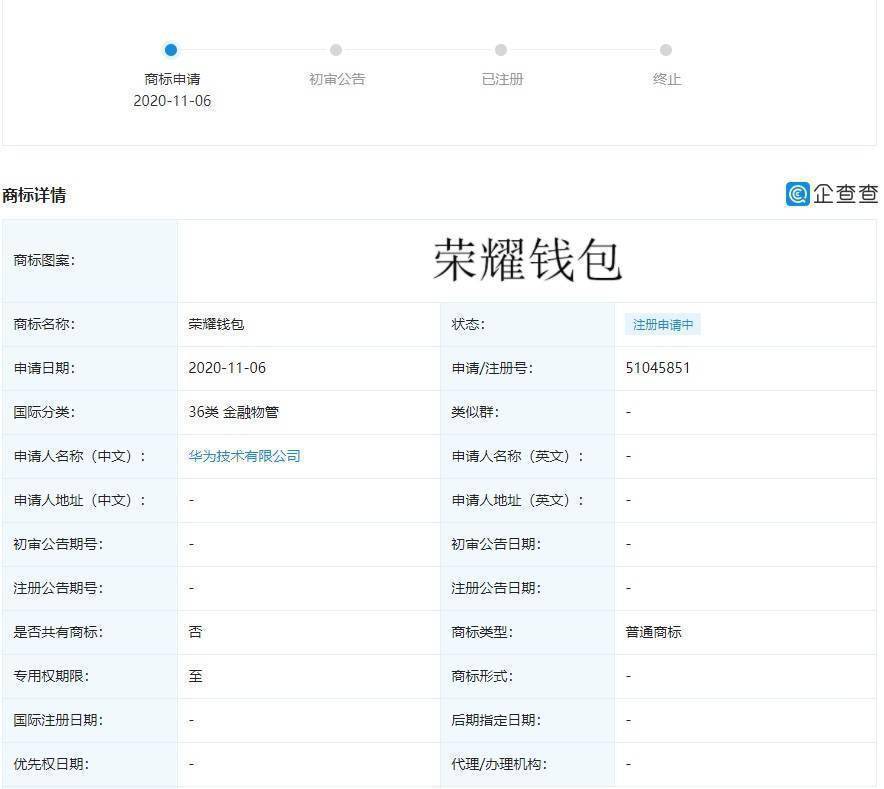Screen dimensions: 884x789
Task: Click the 终止 progress step dot
Action: 666,50
